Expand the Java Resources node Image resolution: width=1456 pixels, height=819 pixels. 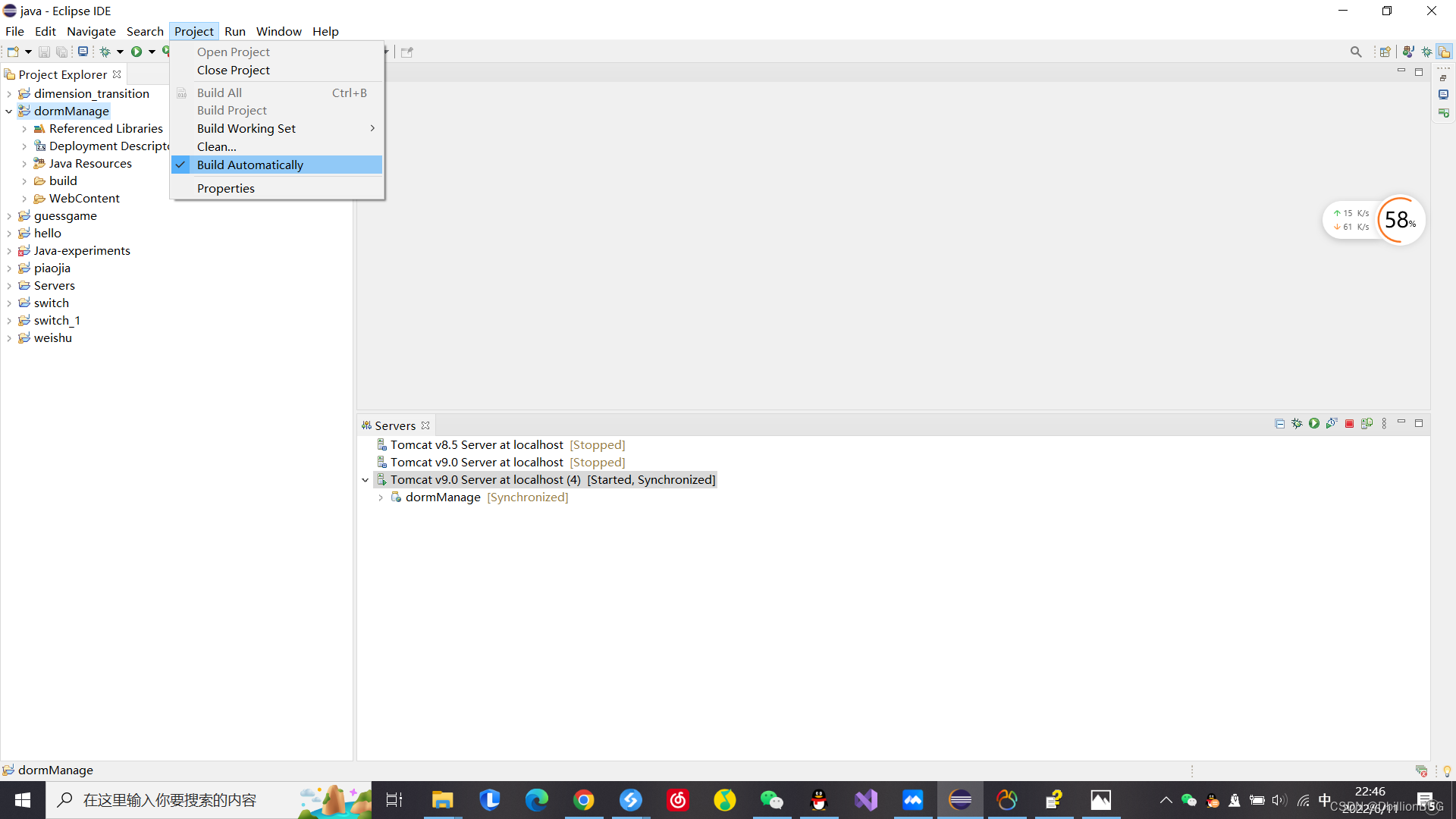click(x=24, y=164)
